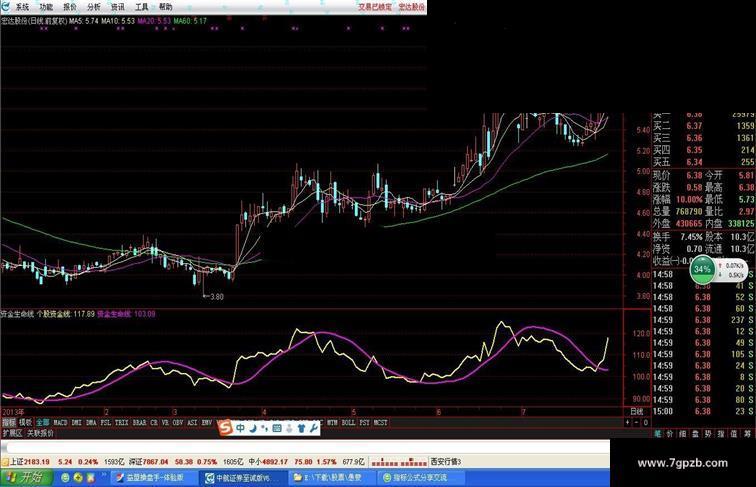Switch indicator to DMA
The width and height of the screenshot is (756, 487).
(91, 422)
